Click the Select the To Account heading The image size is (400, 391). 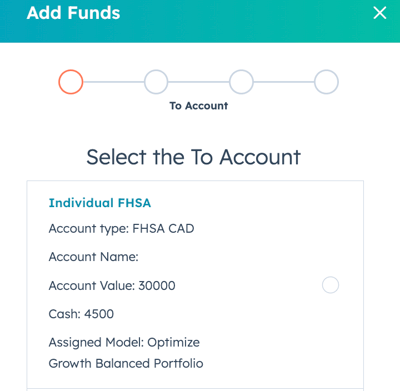tap(194, 157)
